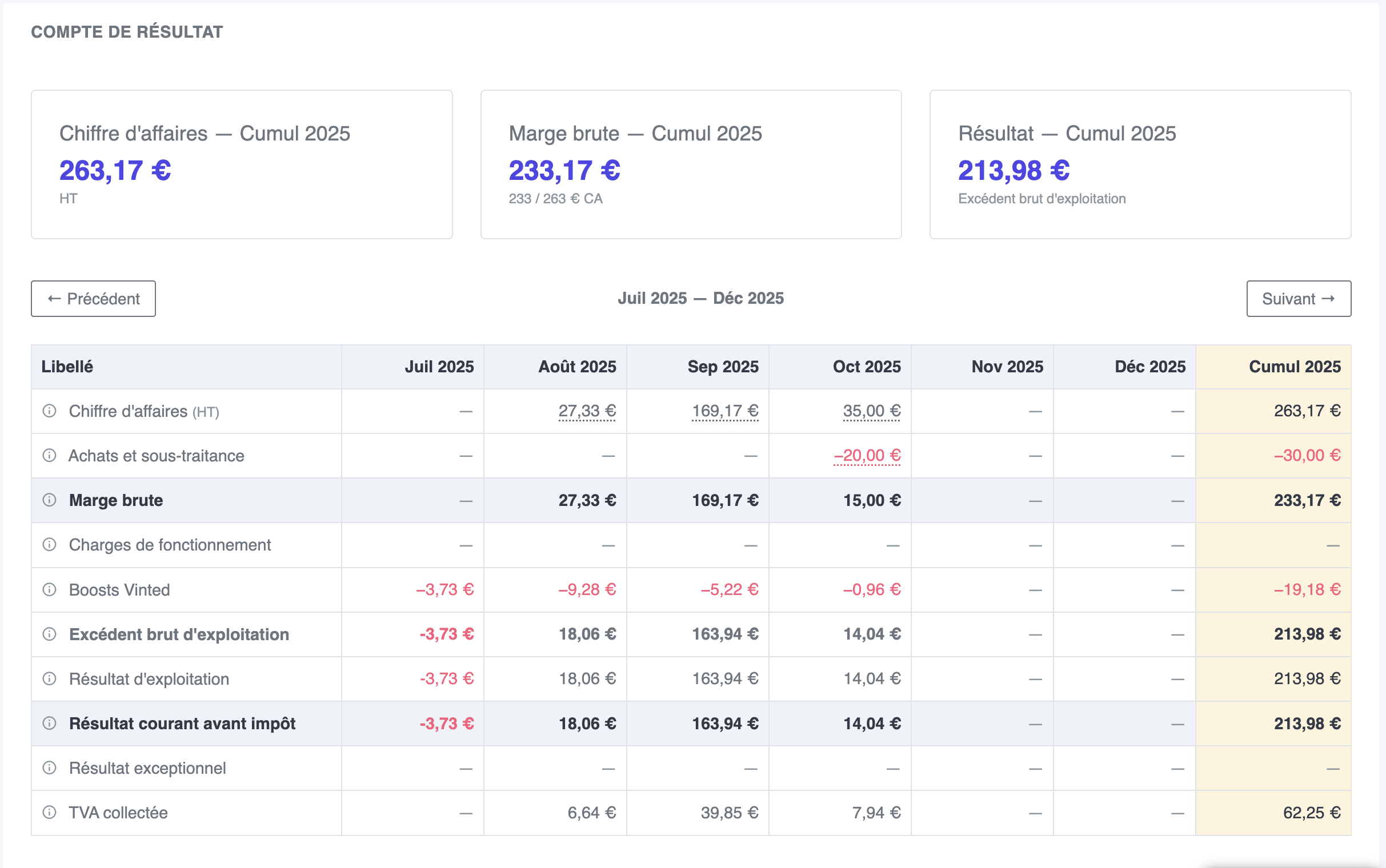The image size is (1386, 868).
Task: Click info icon beside Excédent brut d'exploitation
Action: [x=49, y=634]
